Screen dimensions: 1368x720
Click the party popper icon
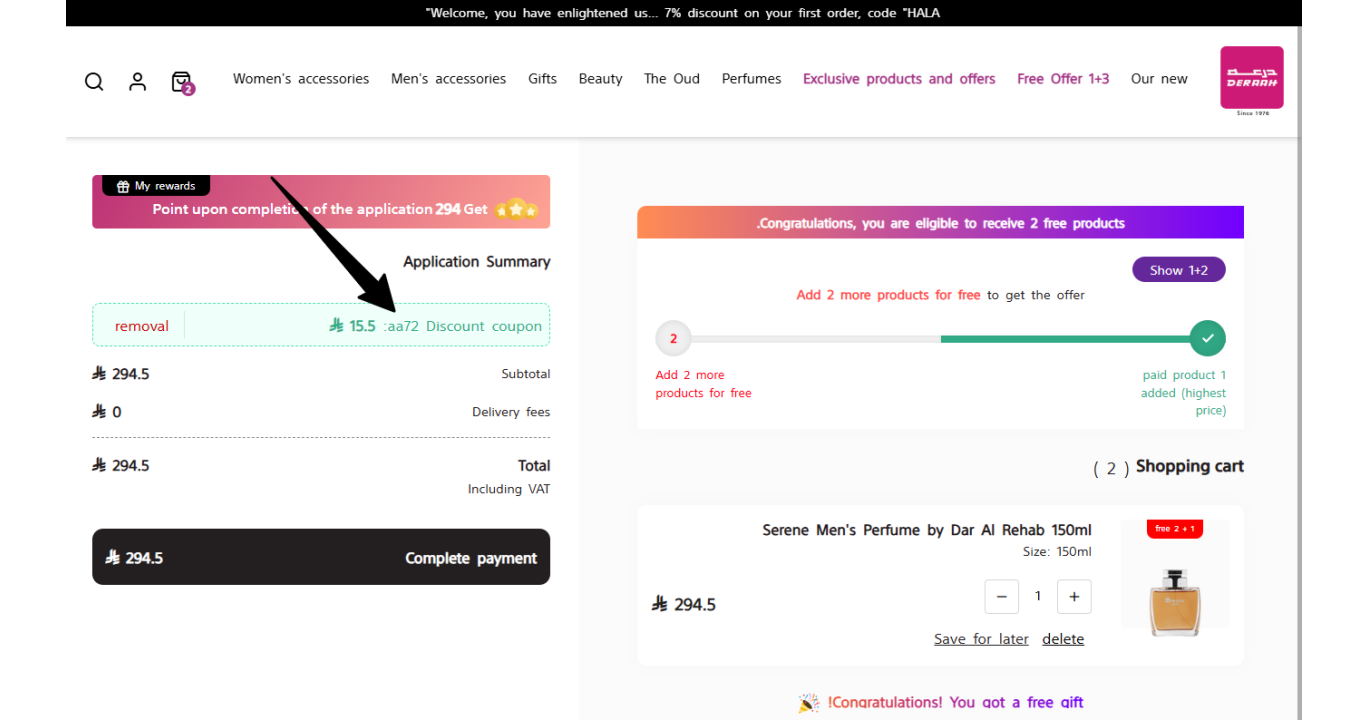(808, 704)
